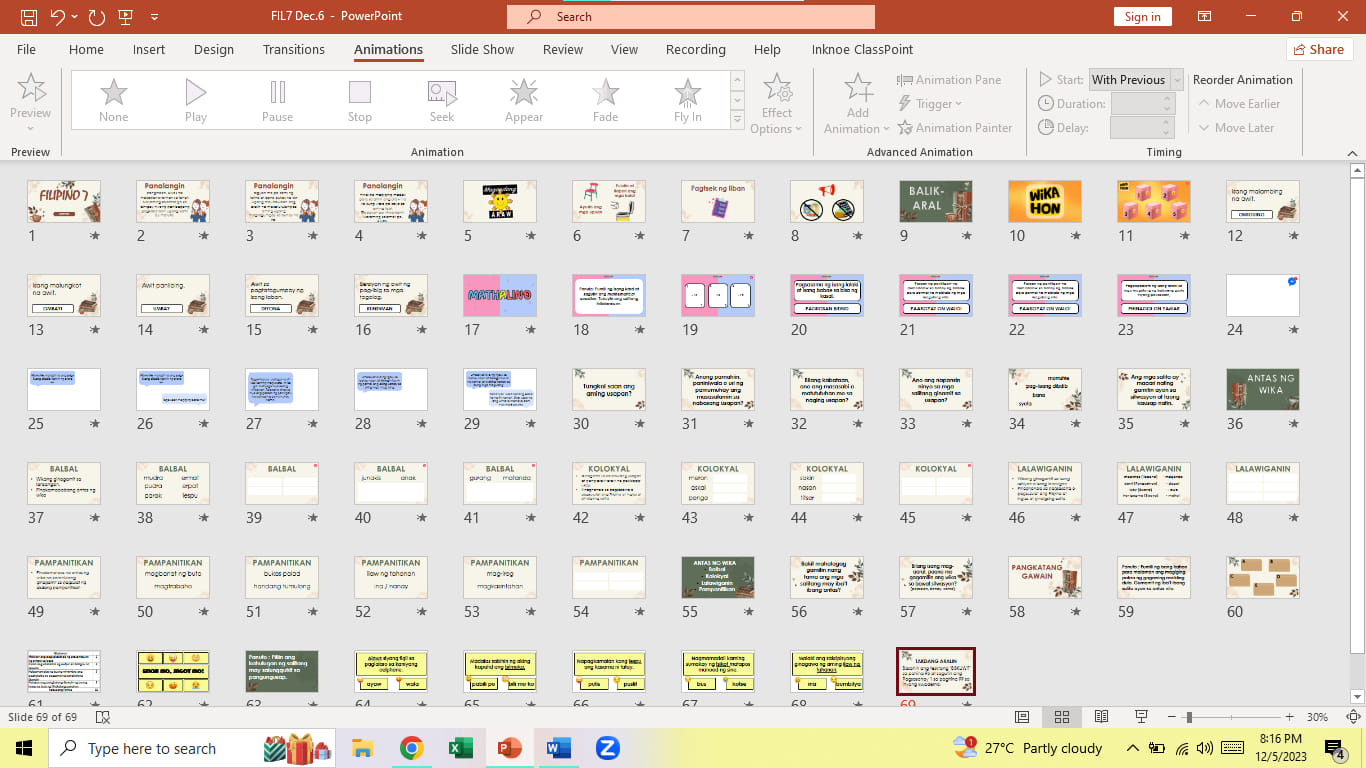Click Move Later in Reorder Animation
1366x768 pixels.
(1234, 128)
